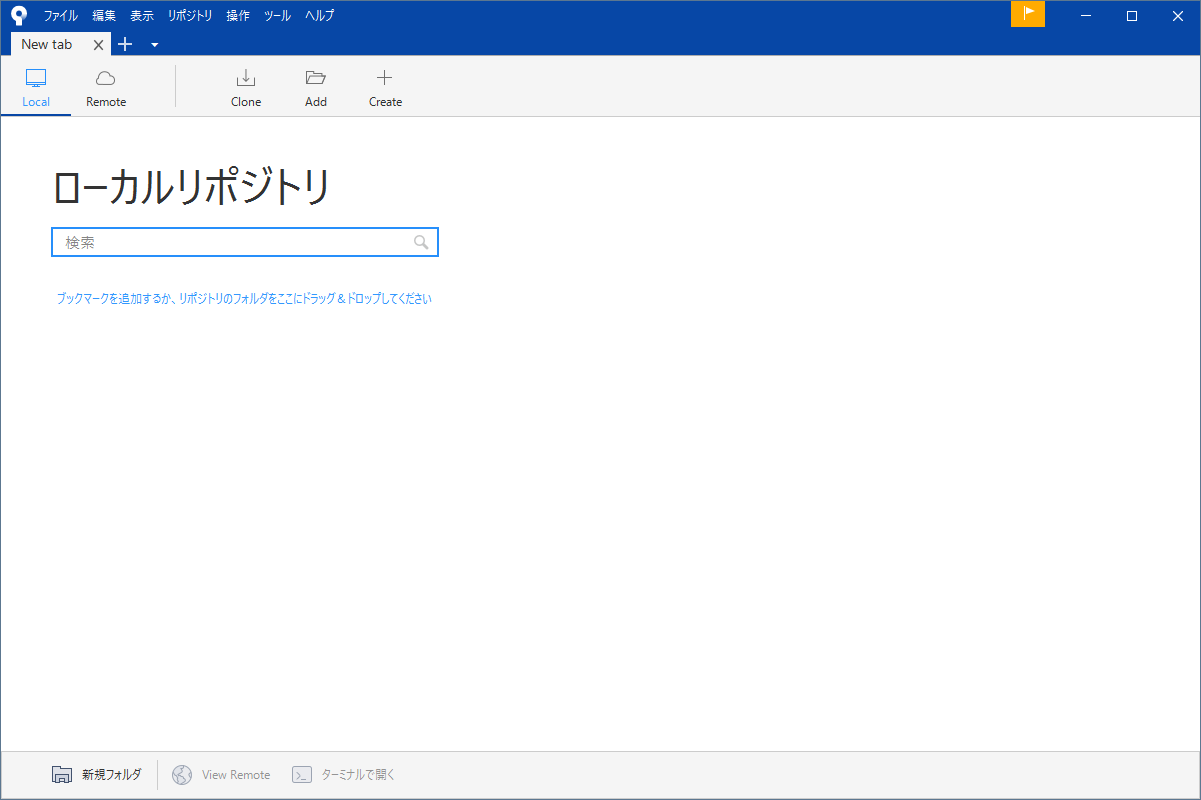Click the magnifier search icon
Image resolution: width=1201 pixels, height=800 pixels.
point(421,242)
